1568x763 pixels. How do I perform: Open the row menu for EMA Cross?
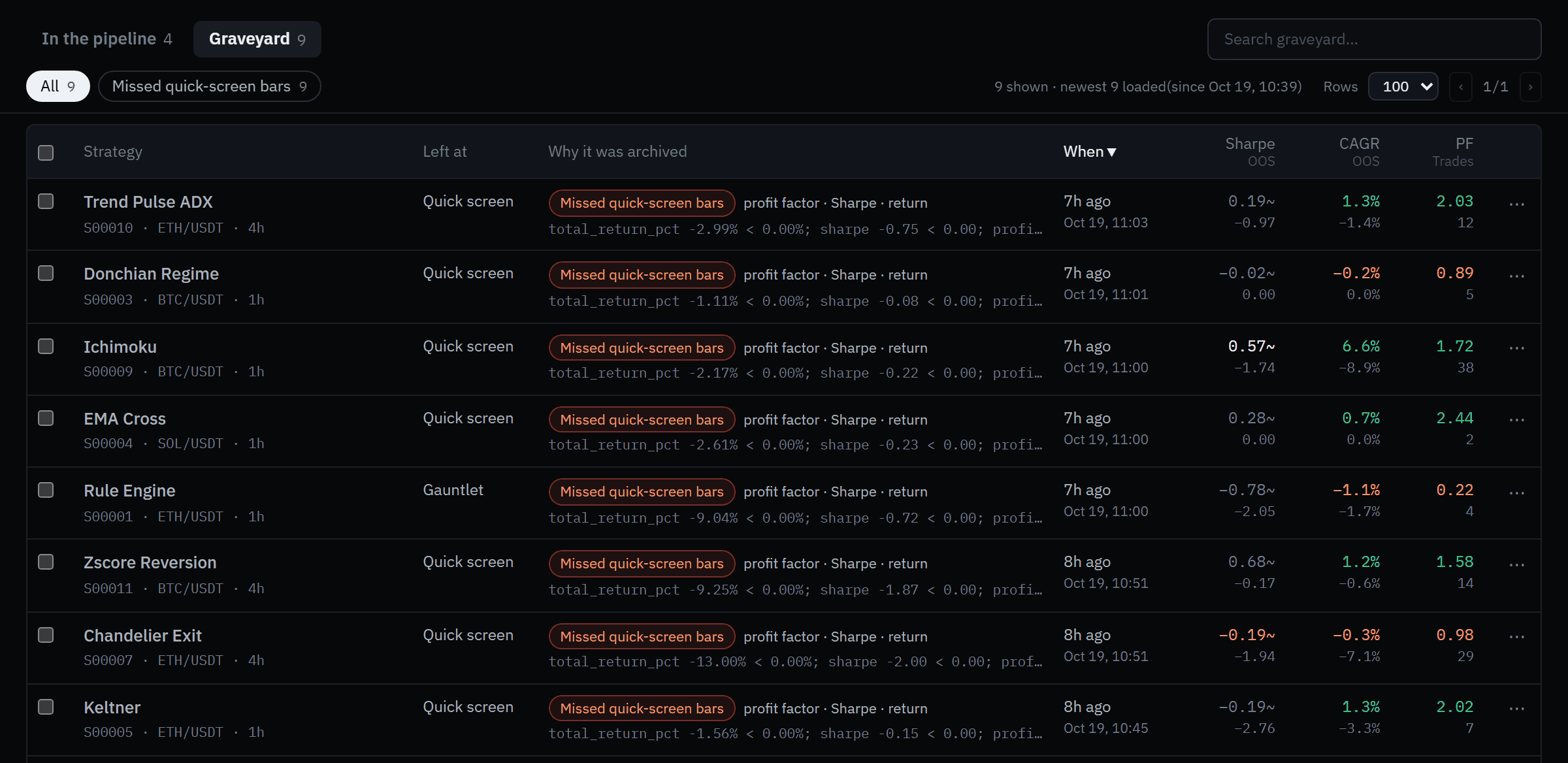[1516, 420]
